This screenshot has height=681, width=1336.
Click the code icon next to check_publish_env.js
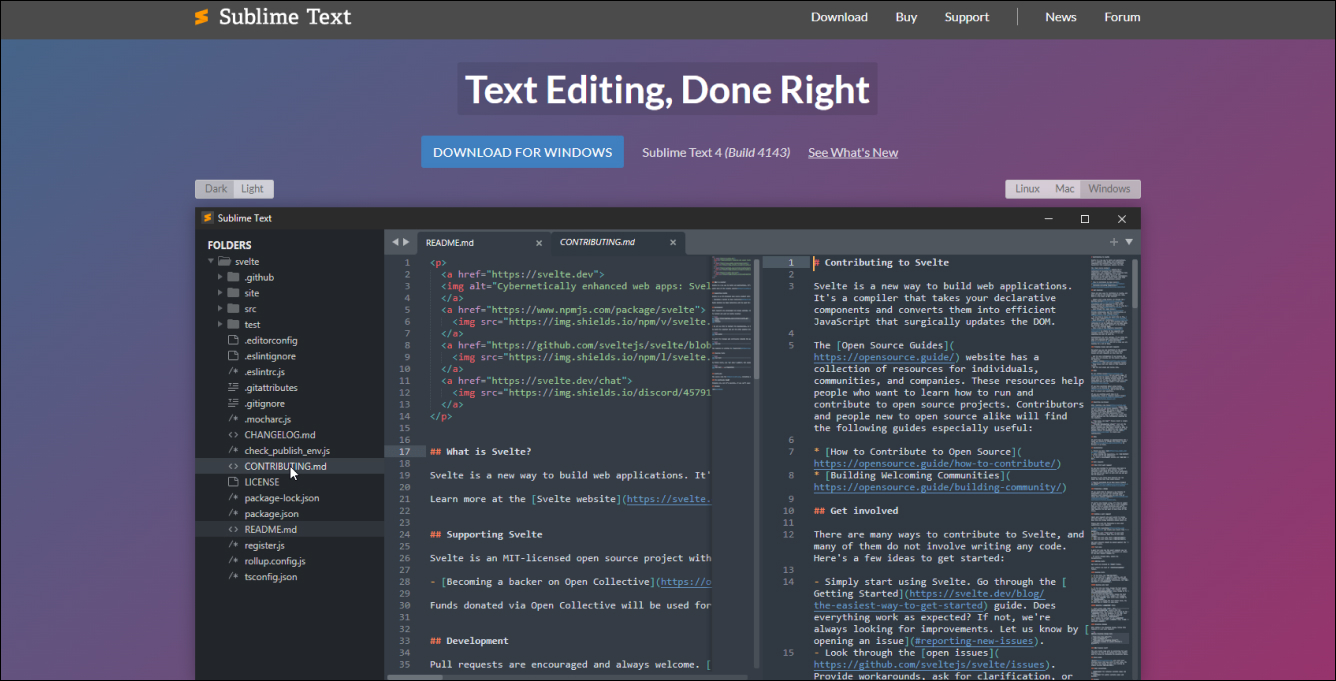click(x=233, y=451)
